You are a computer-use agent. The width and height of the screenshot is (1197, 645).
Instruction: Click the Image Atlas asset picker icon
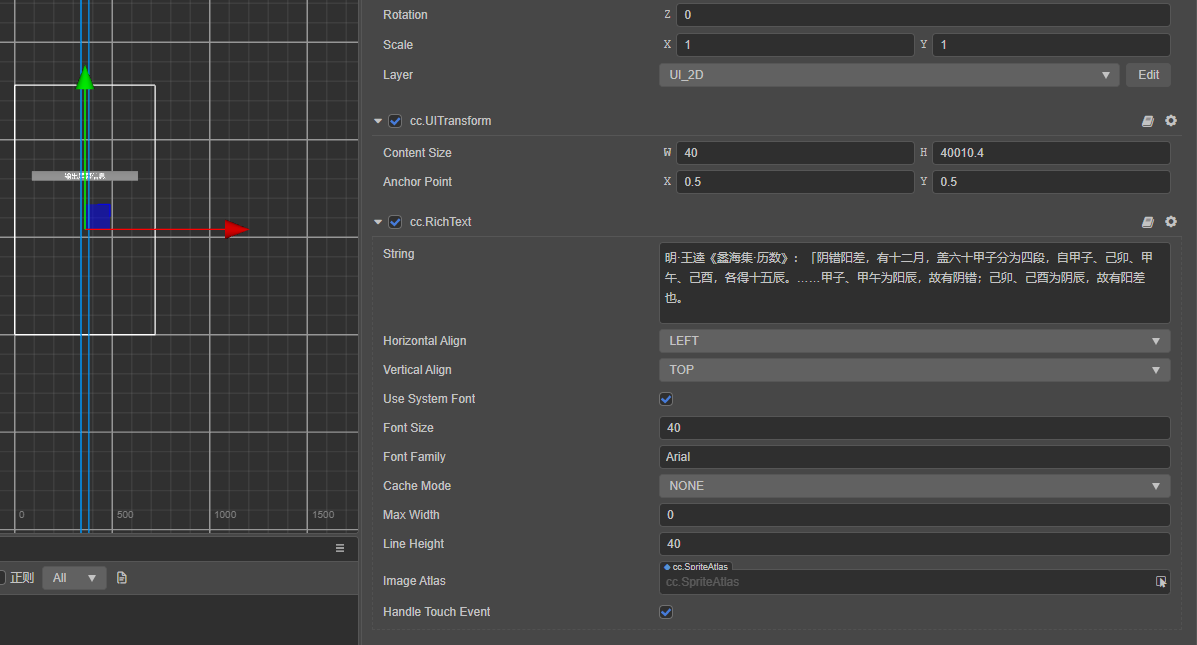(x=1160, y=582)
